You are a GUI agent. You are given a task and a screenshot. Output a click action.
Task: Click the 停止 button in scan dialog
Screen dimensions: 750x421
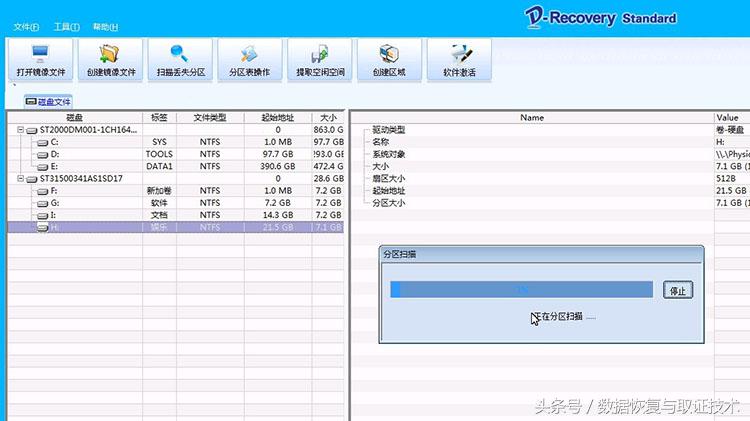click(678, 290)
